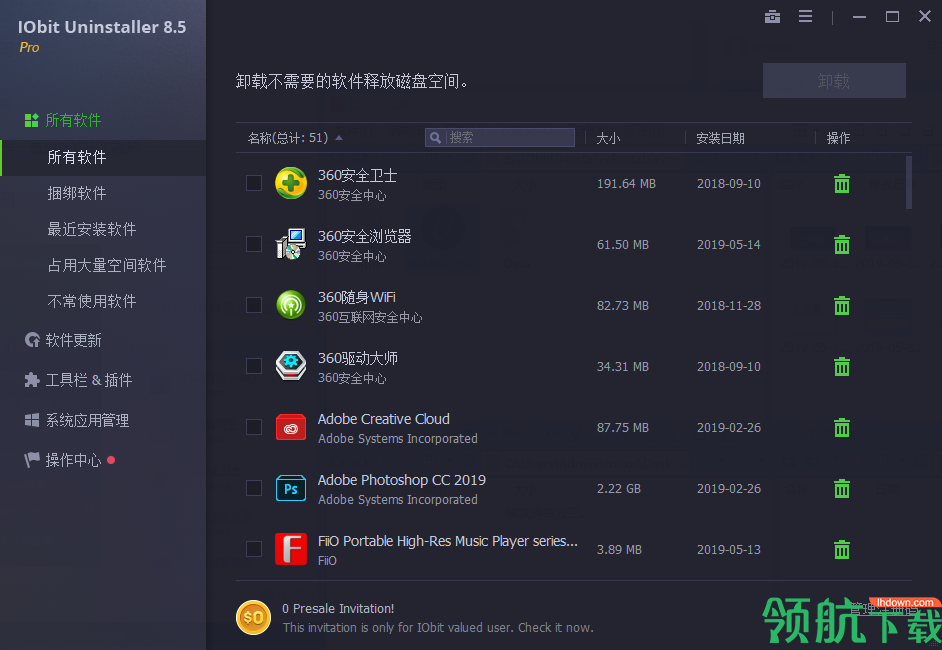This screenshot has width=942, height=650.
Task: Open 占用大量空间软件 in sidebar
Action: coord(107,266)
